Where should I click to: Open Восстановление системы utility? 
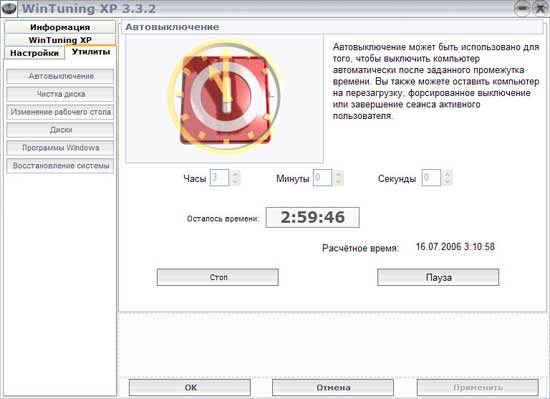coord(60,165)
